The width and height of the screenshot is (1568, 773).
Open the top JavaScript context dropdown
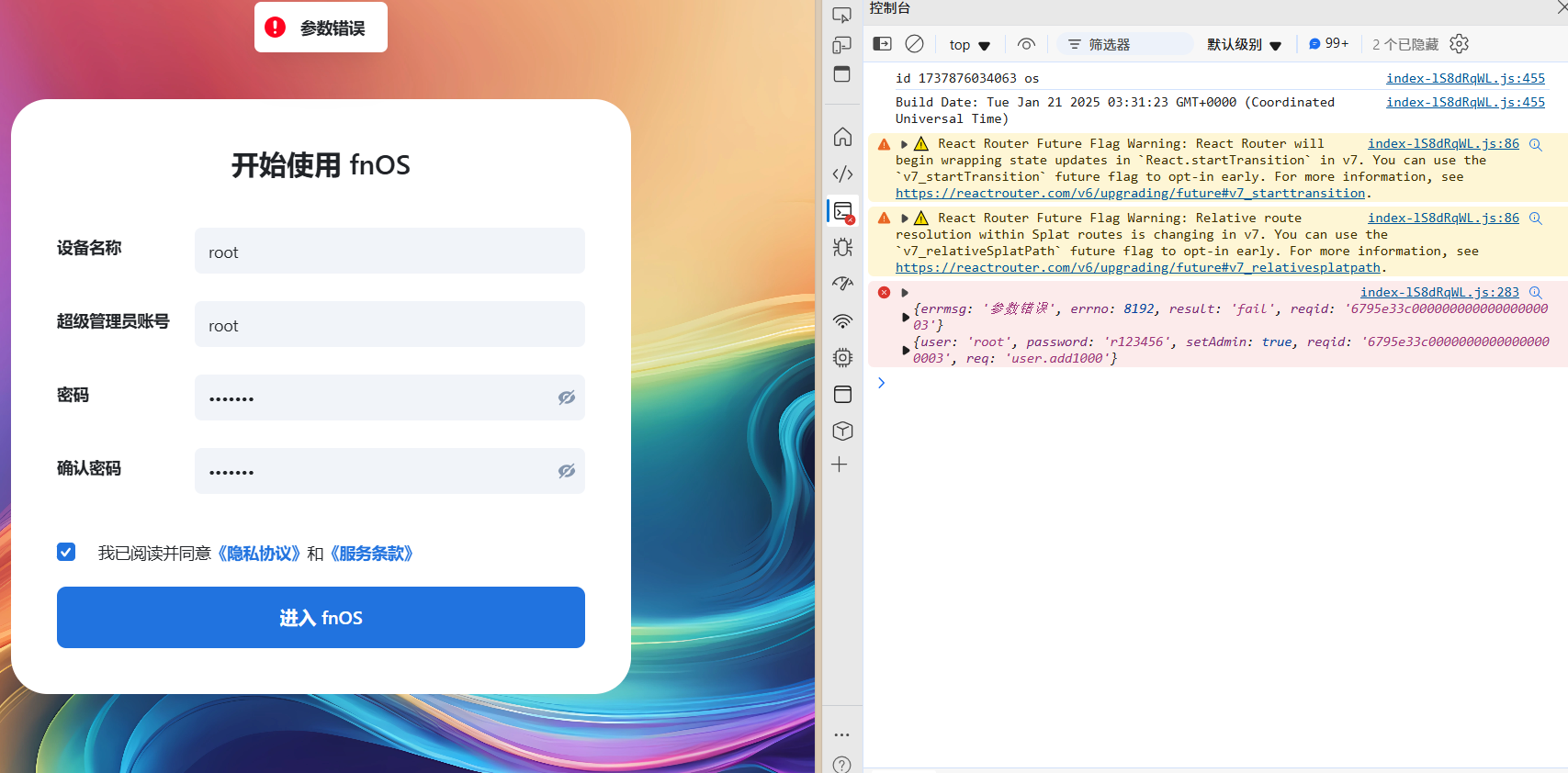click(970, 45)
